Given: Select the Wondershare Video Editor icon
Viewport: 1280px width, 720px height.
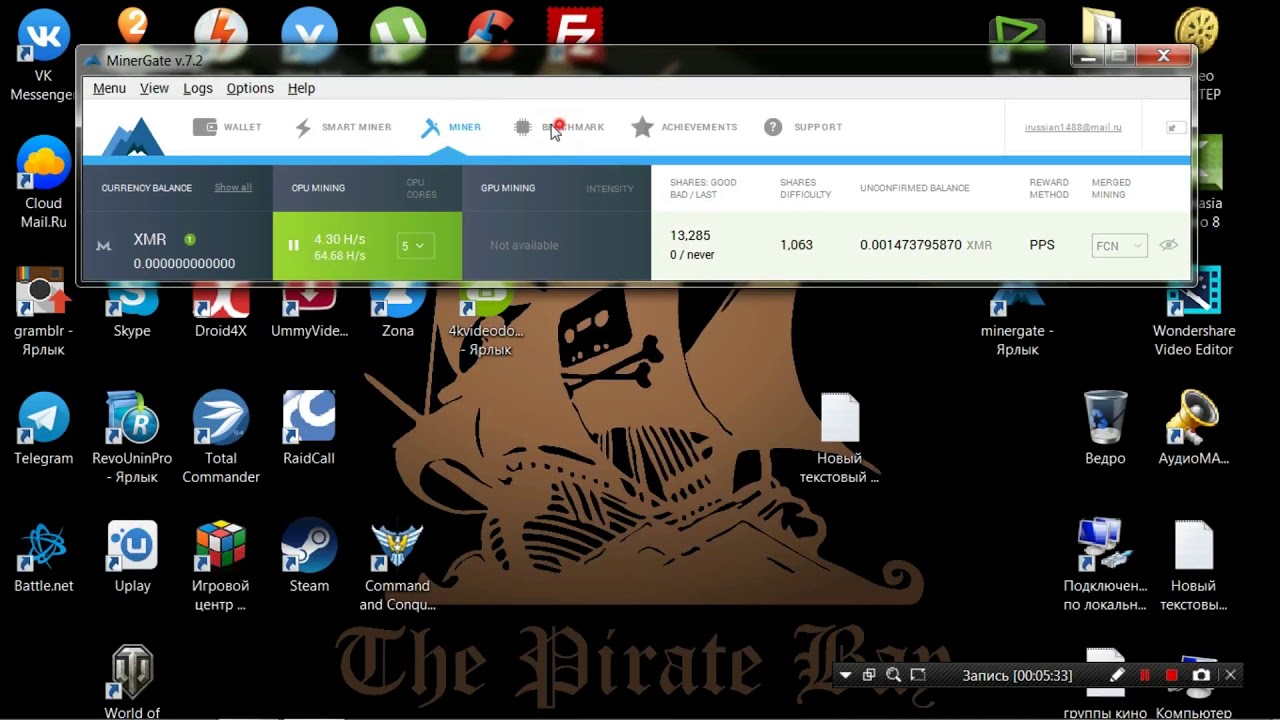Looking at the screenshot, I should 1194,310.
